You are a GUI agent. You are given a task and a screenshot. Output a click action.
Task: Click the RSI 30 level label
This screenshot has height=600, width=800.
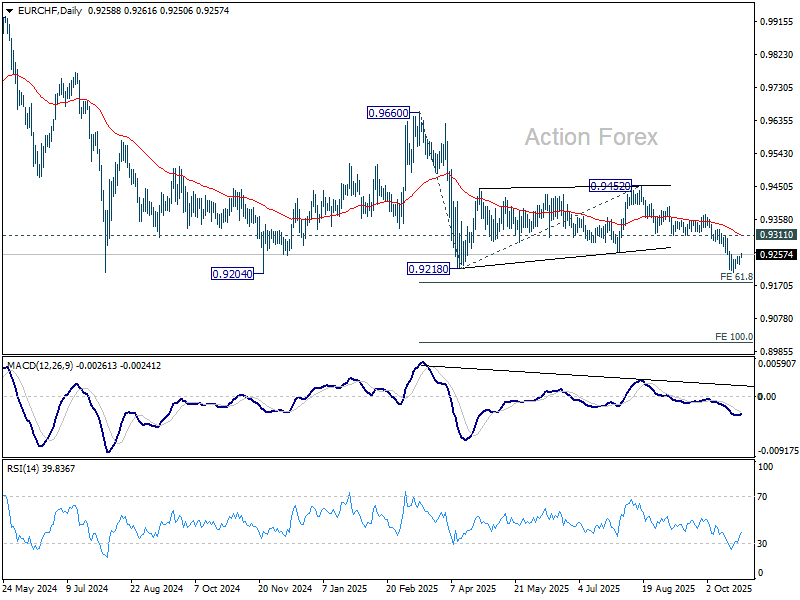(x=762, y=544)
